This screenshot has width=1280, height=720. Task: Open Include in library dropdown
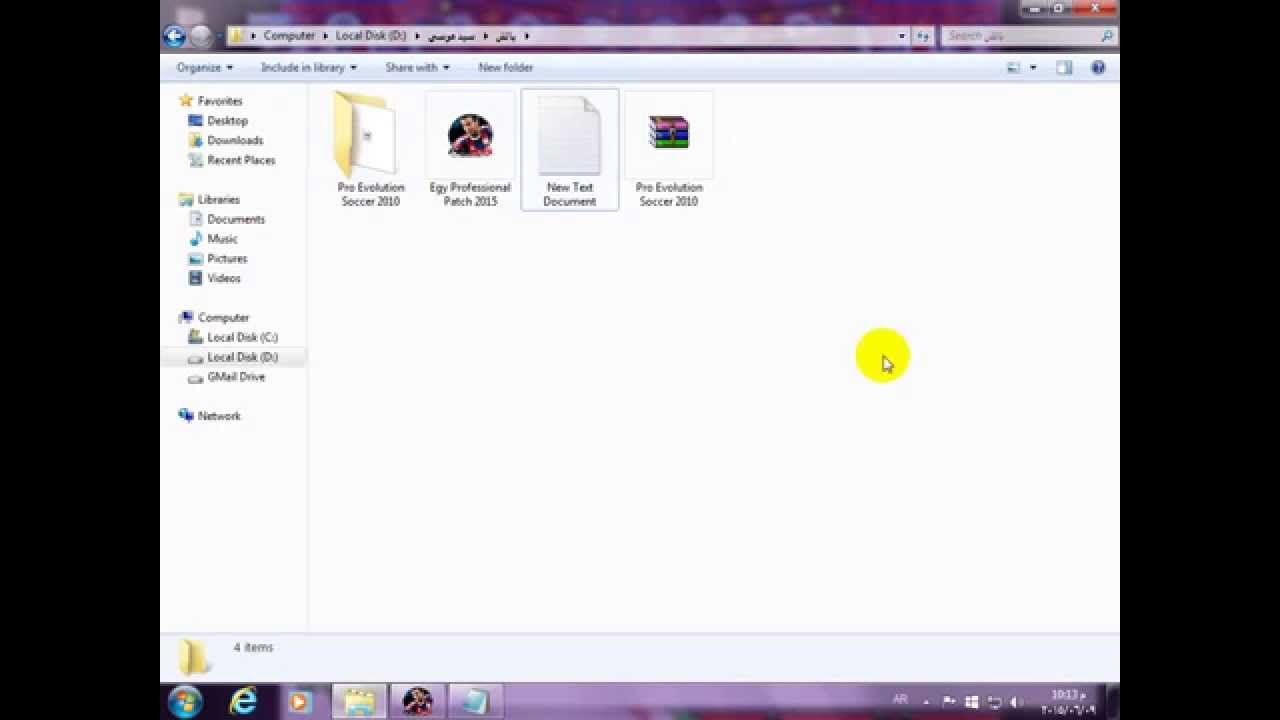308,67
